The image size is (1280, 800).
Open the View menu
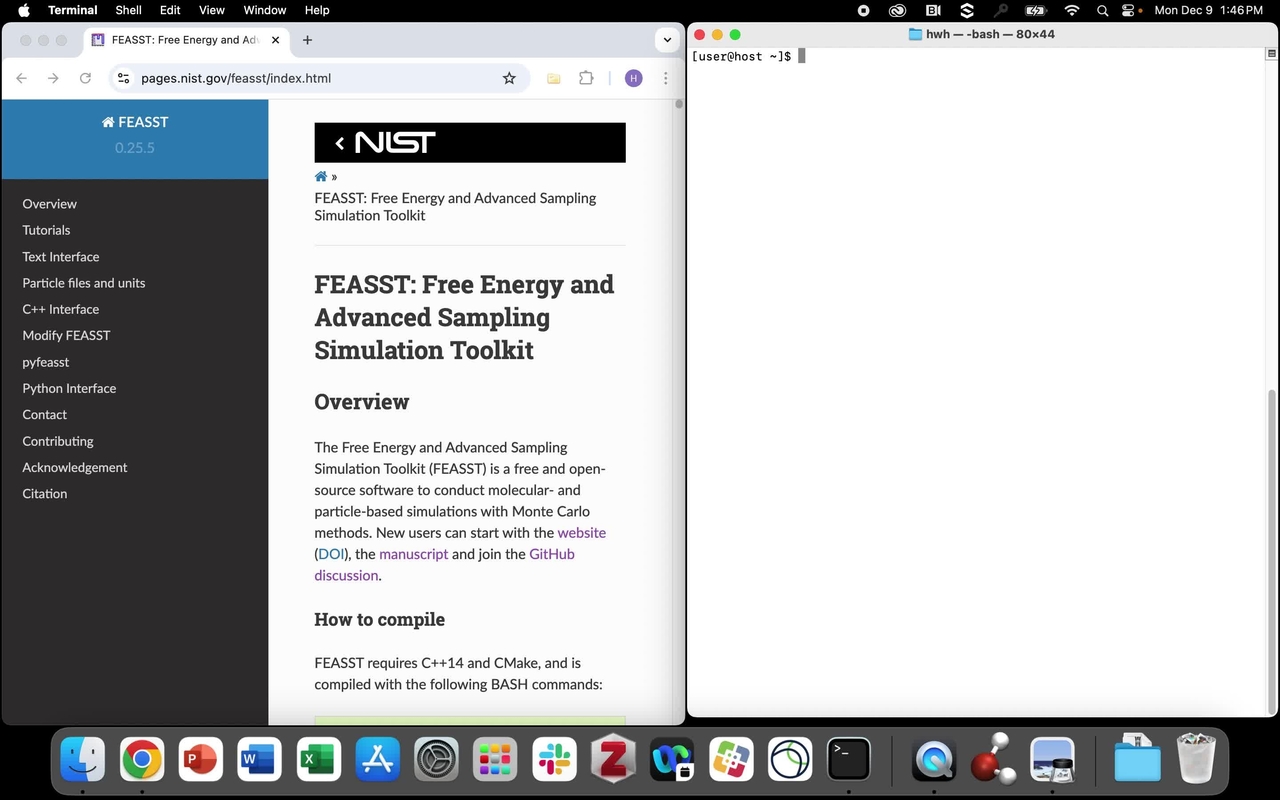pos(212,10)
